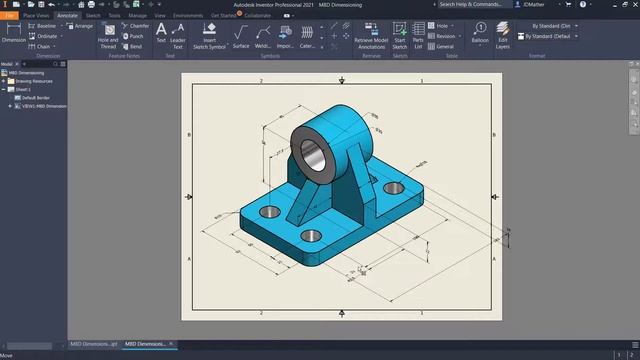Place a Balloon annotation

pos(480,33)
